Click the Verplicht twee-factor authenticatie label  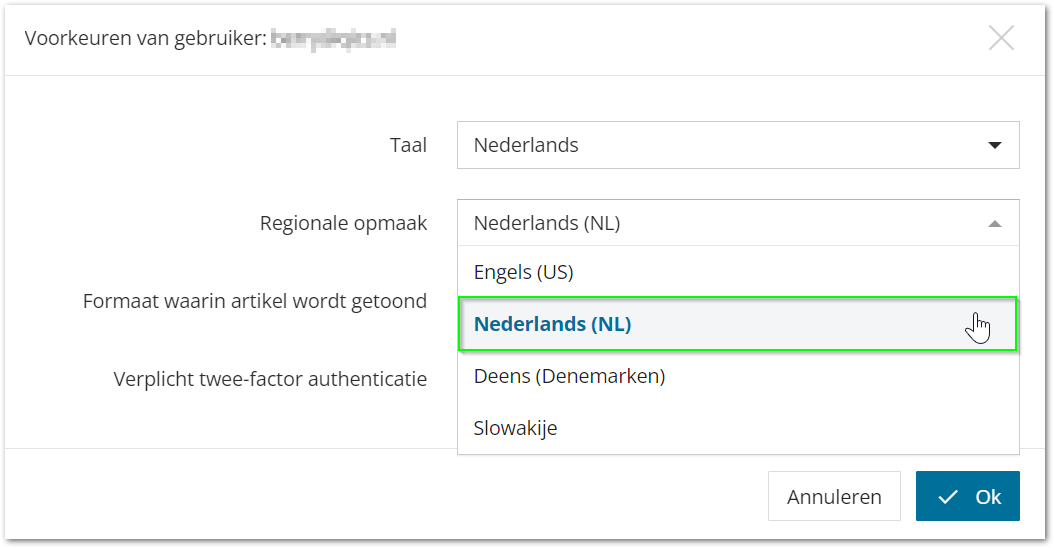pyautogui.click(x=270, y=379)
